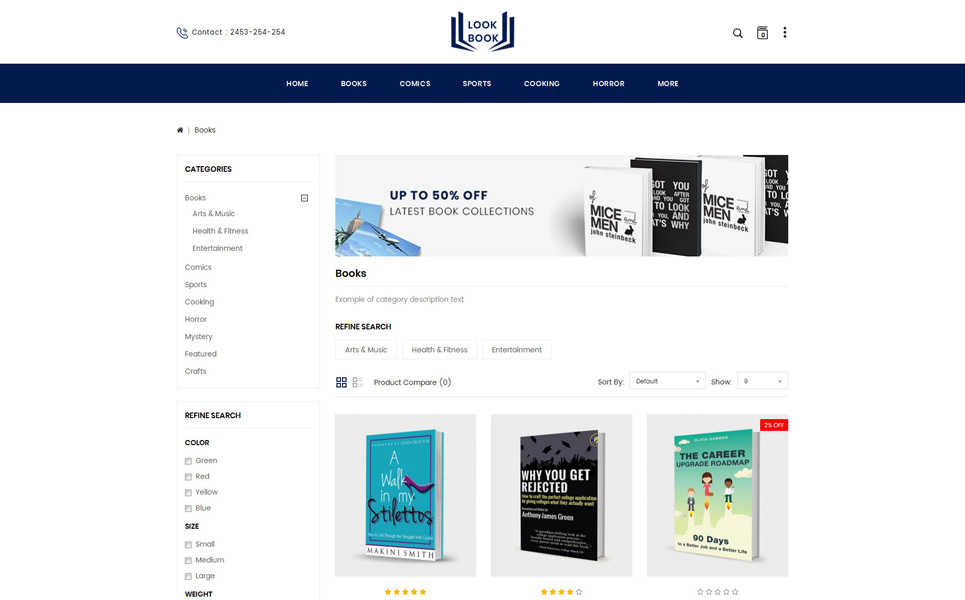
Task: Click star rating under Stilettos book
Action: [405, 592]
